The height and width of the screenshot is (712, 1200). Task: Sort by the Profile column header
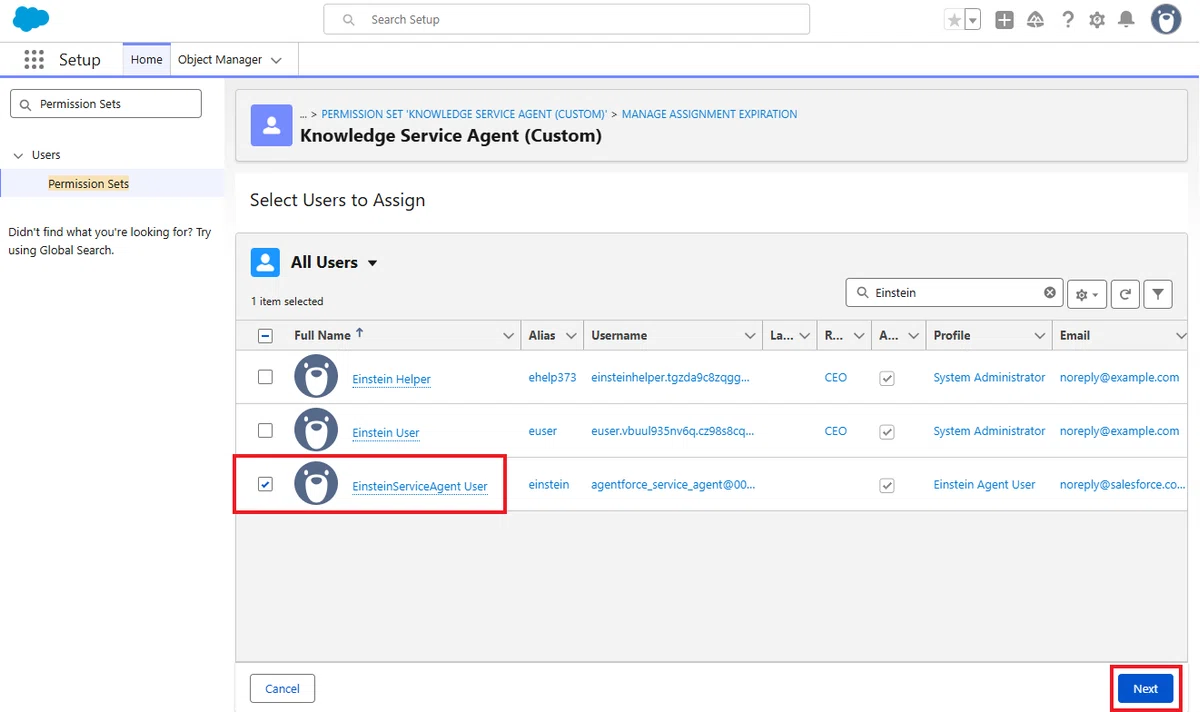pos(952,336)
